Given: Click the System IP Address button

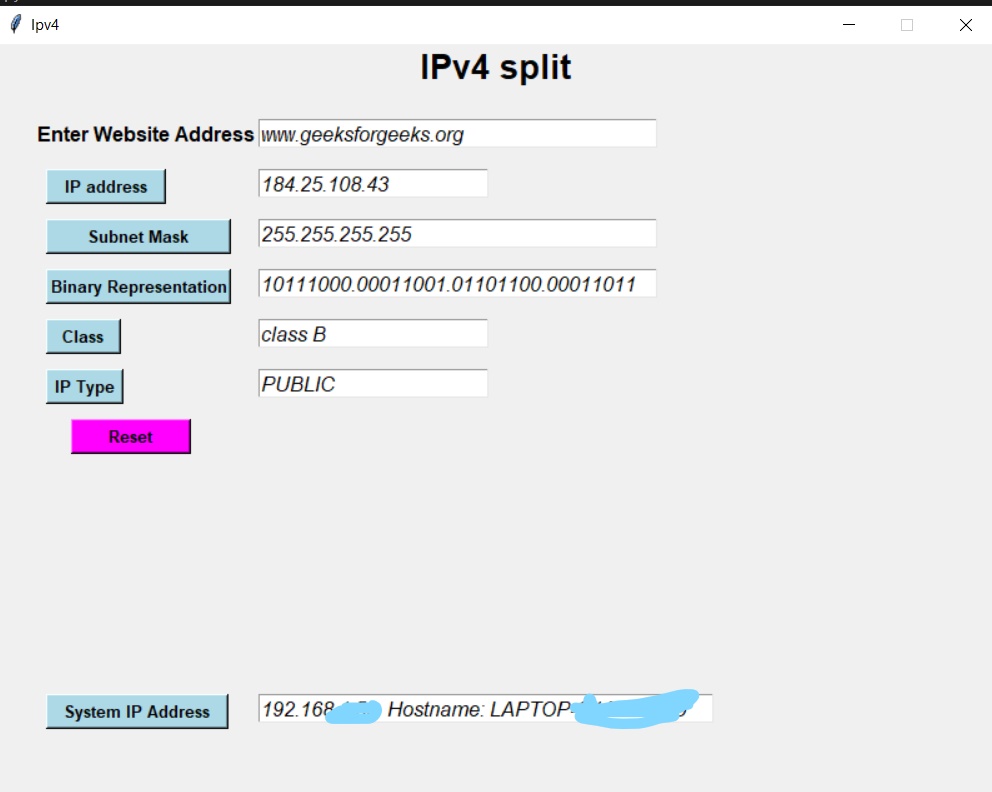Looking at the screenshot, I should coord(137,712).
